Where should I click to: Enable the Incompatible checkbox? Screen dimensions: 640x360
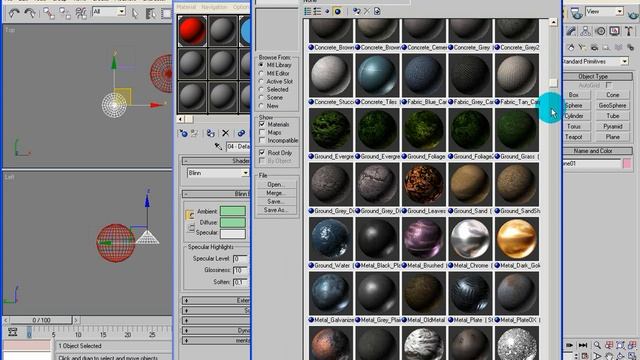tap(262, 140)
